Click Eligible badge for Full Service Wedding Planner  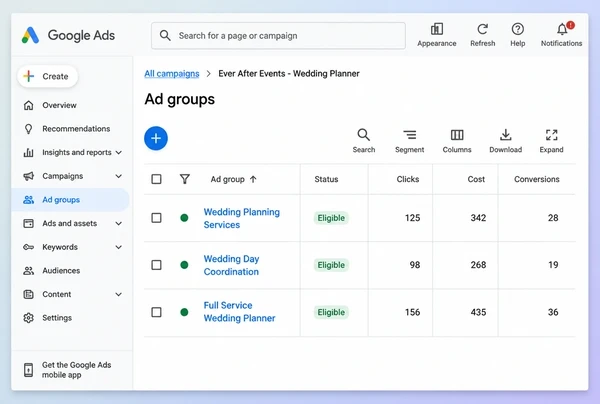coord(331,312)
